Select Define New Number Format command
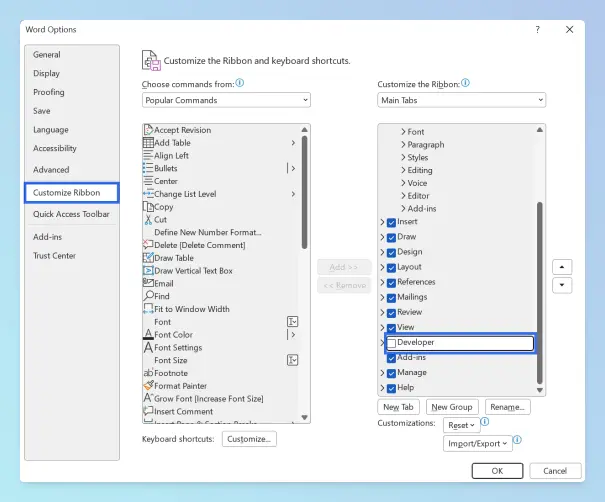This screenshot has height=502, width=605. coord(208,232)
